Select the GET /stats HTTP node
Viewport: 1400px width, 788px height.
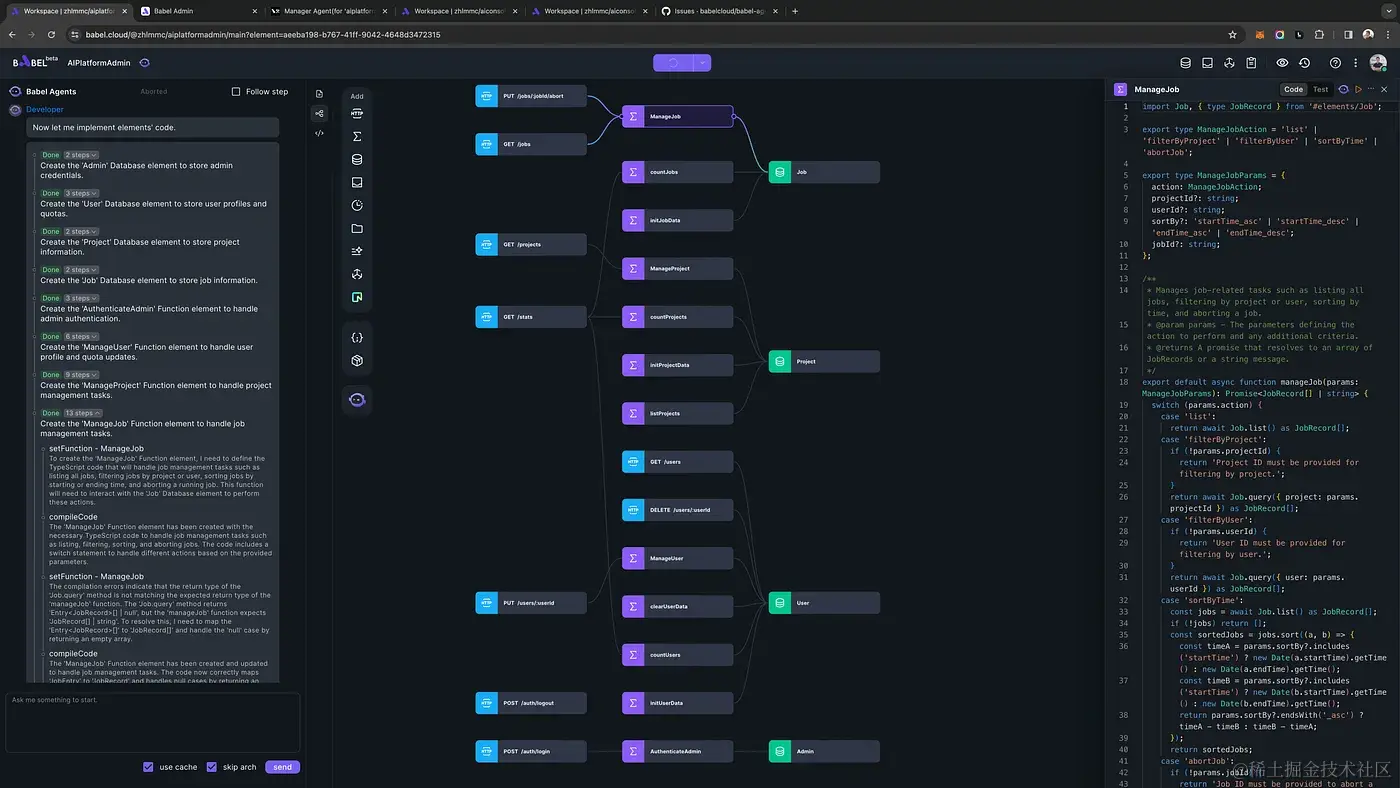pyautogui.click(x=531, y=317)
